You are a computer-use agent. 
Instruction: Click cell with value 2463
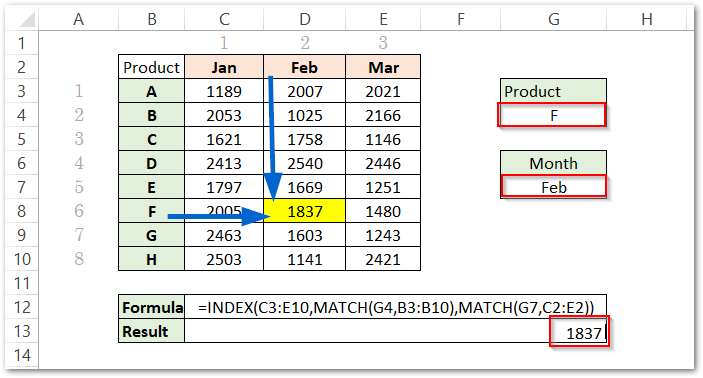click(224, 235)
